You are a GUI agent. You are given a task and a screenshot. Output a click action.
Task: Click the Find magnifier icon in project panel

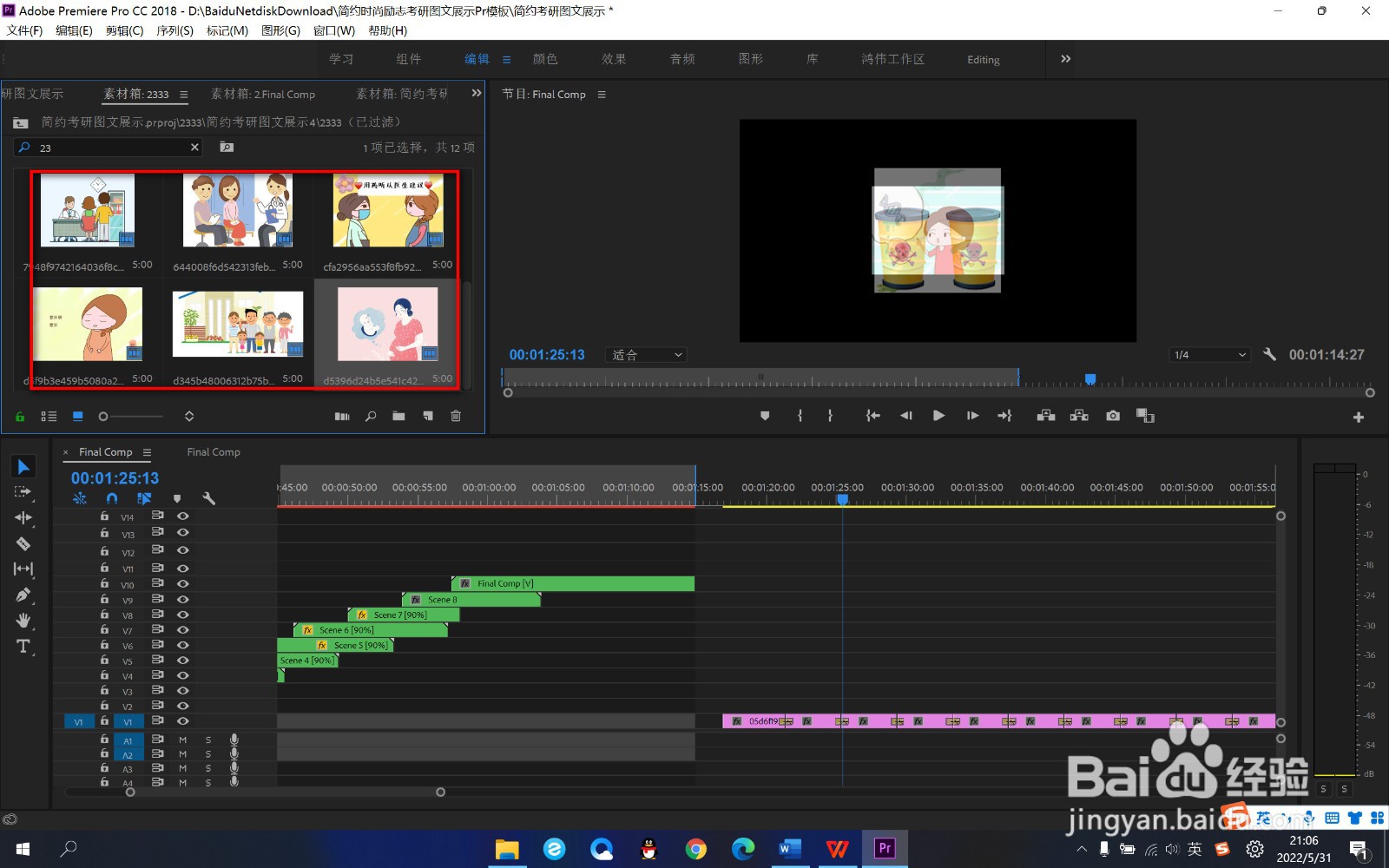click(x=371, y=417)
